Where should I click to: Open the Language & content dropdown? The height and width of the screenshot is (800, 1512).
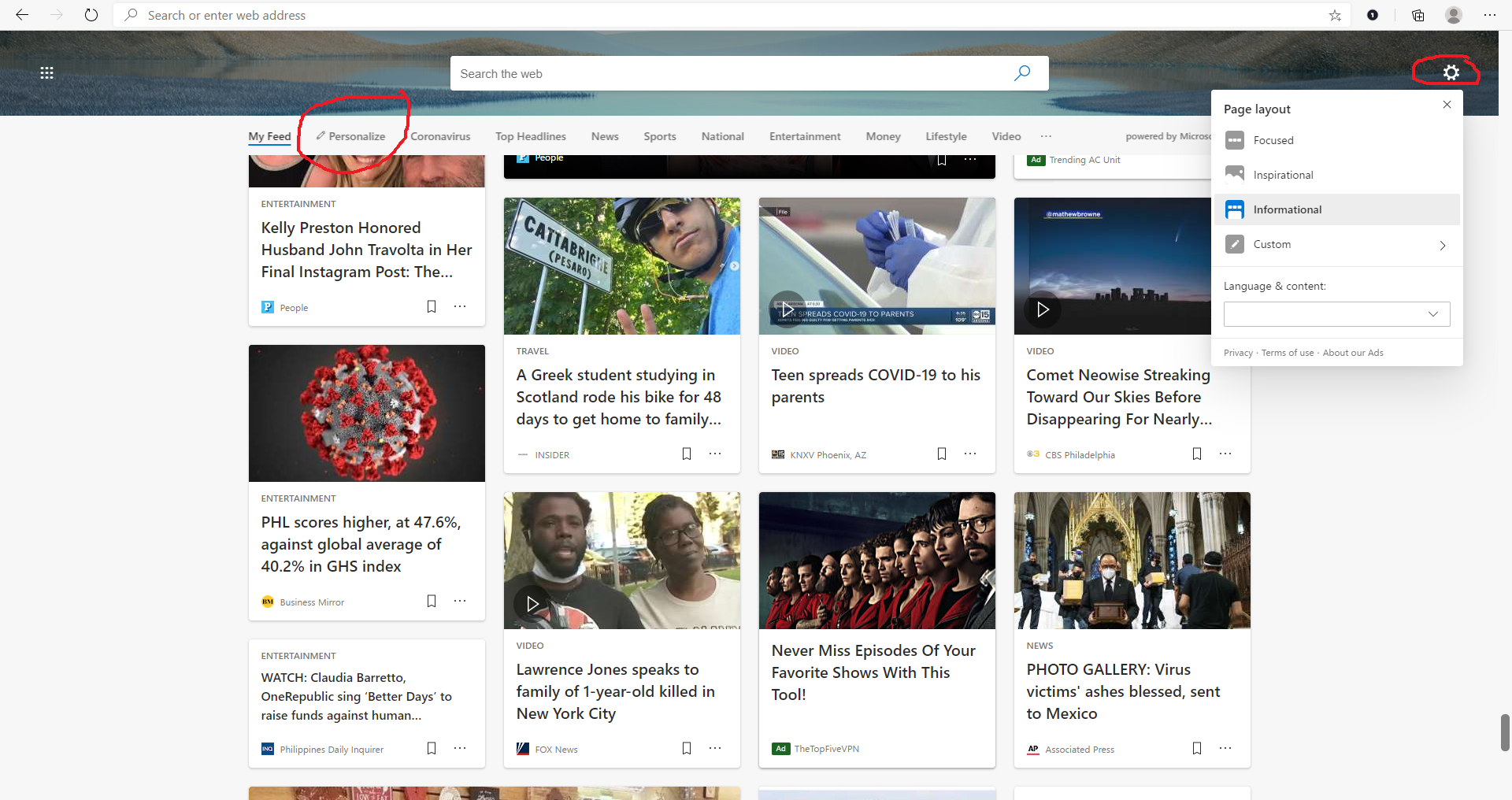pyautogui.click(x=1336, y=313)
